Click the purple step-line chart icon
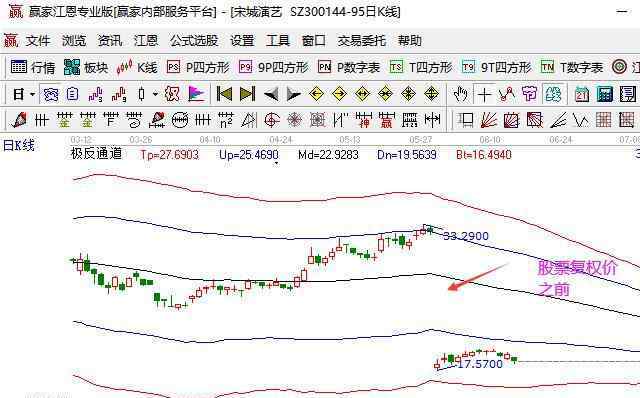The height and width of the screenshot is (398, 640). 96,95
